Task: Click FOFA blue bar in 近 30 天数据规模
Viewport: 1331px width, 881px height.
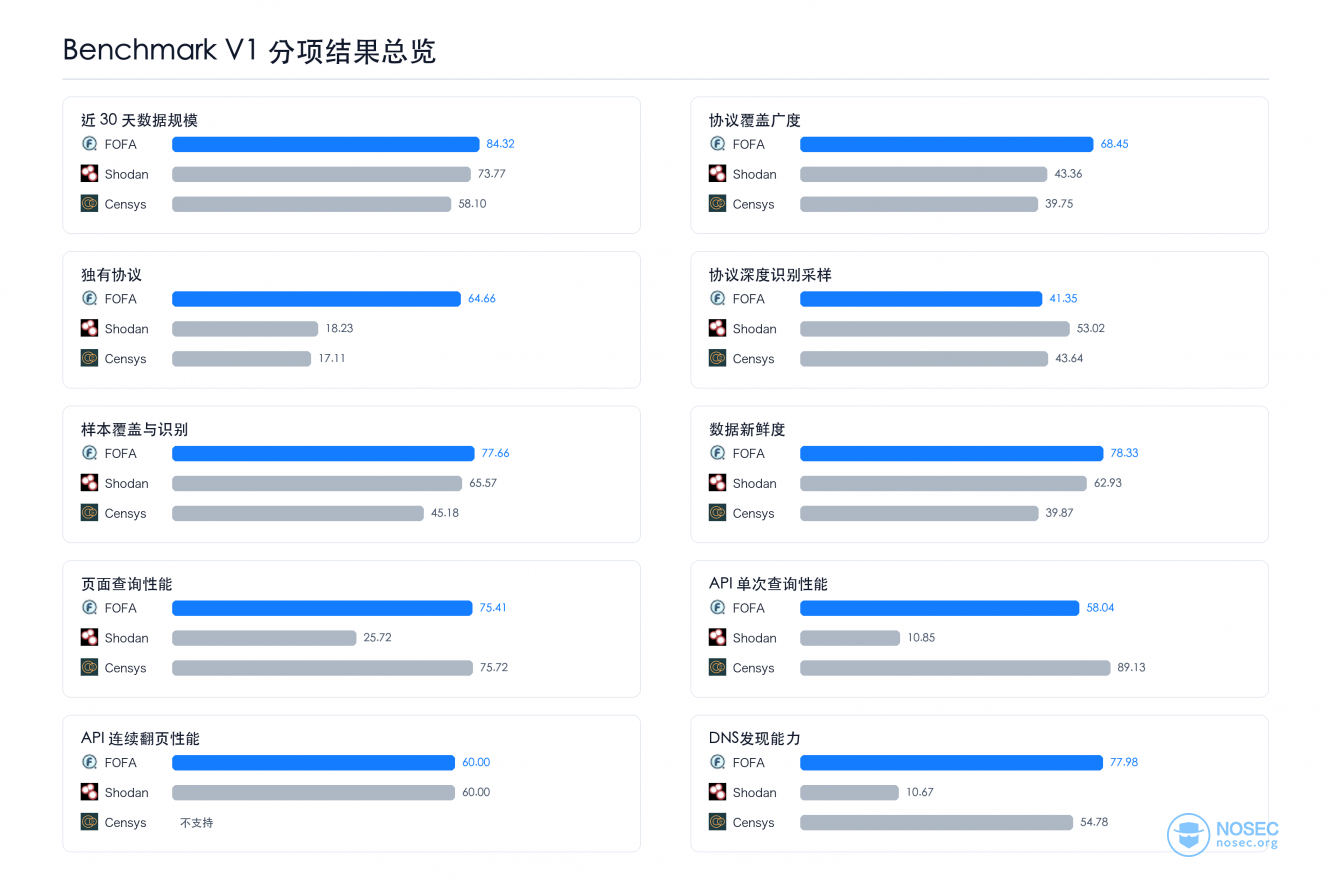Action: (326, 144)
